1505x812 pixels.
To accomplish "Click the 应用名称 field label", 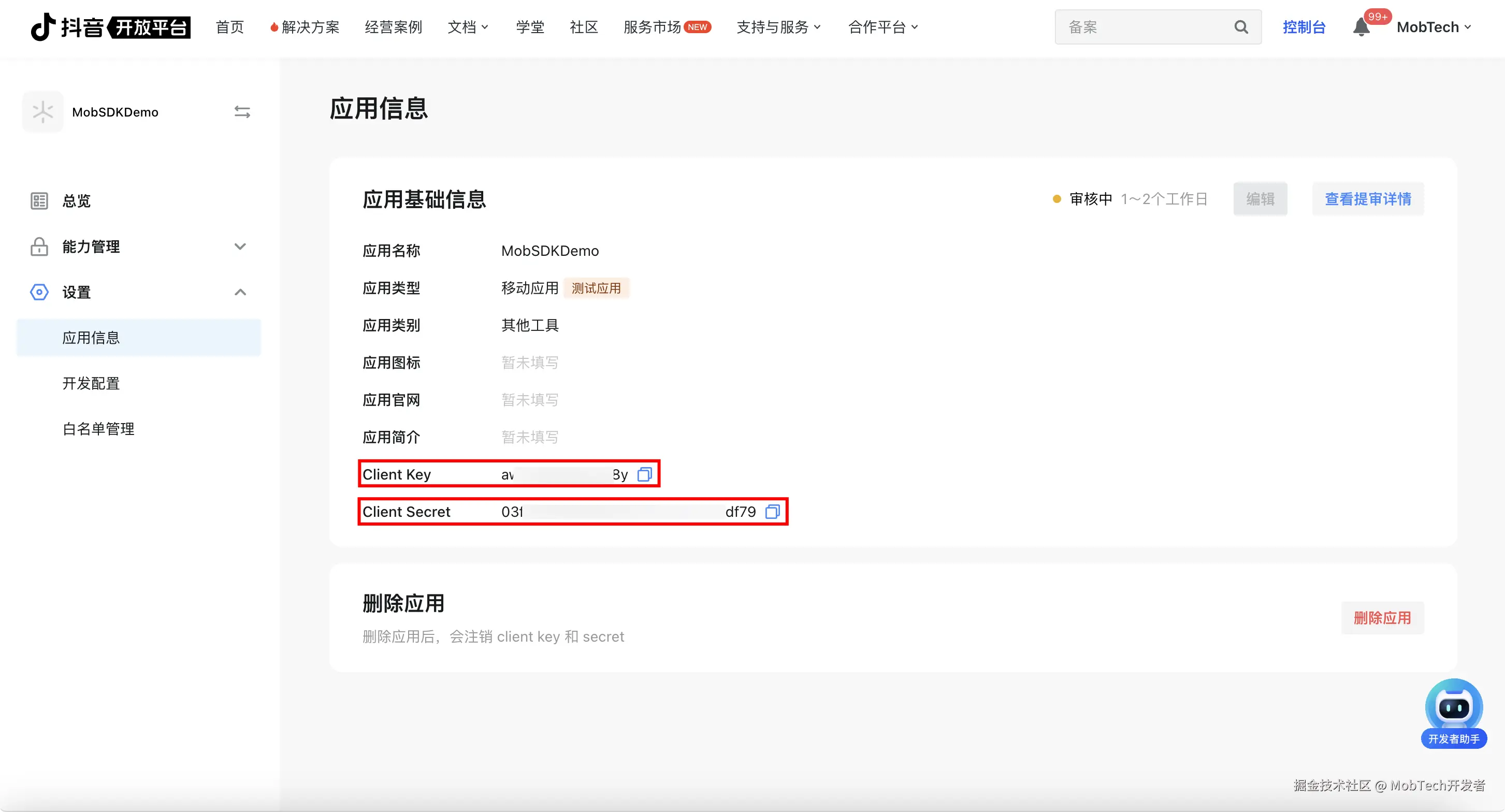I will tap(392, 251).
